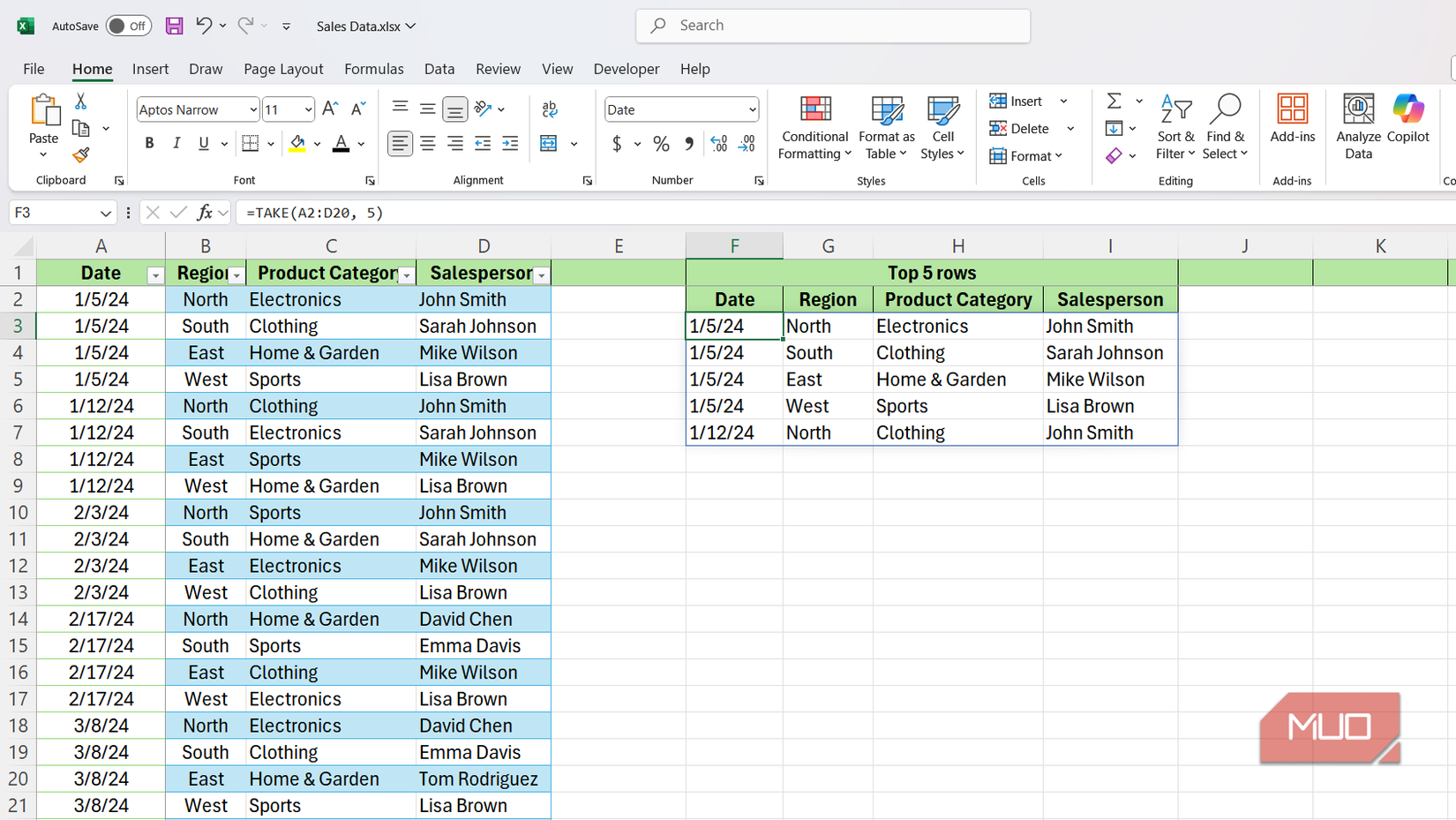
Task: Click the AutoSum sigma icon
Action: click(x=1115, y=102)
